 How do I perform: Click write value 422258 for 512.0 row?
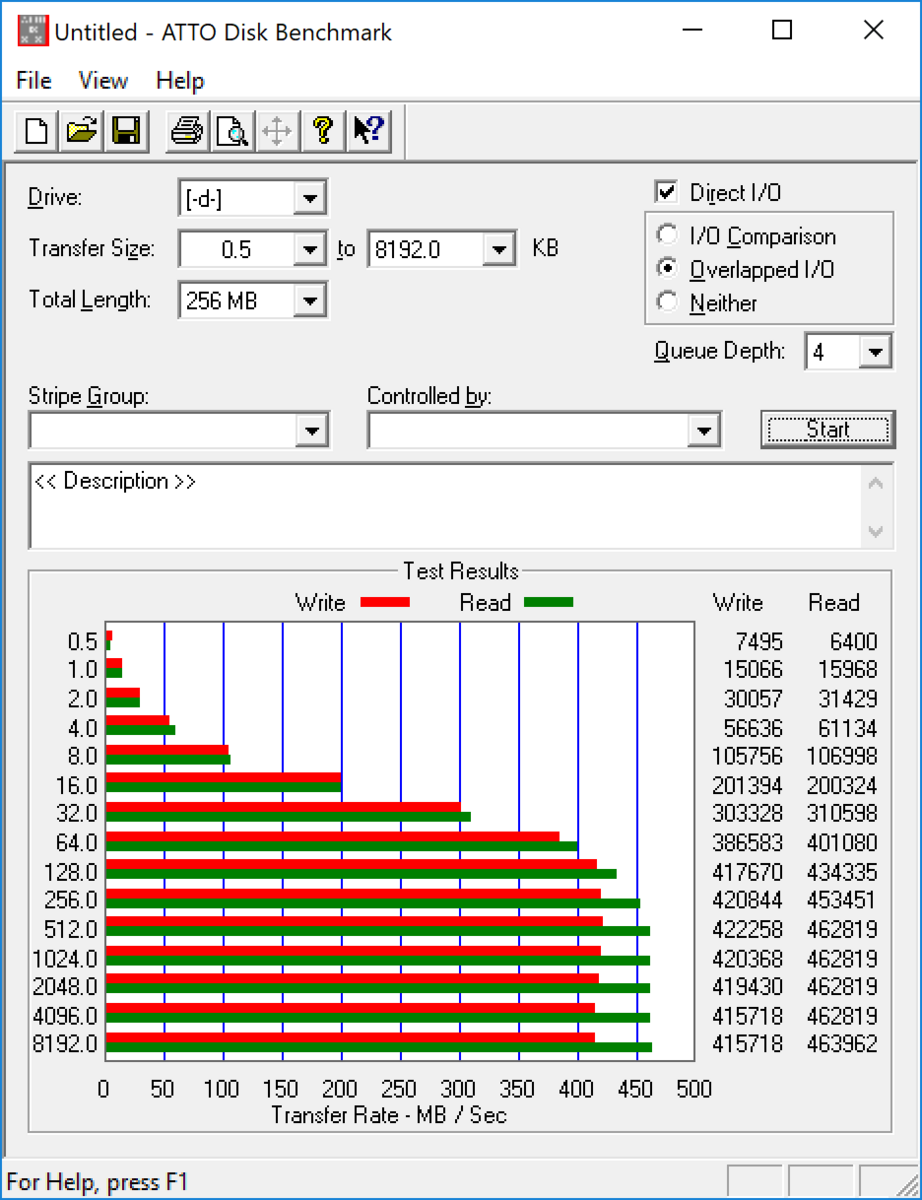point(747,929)
